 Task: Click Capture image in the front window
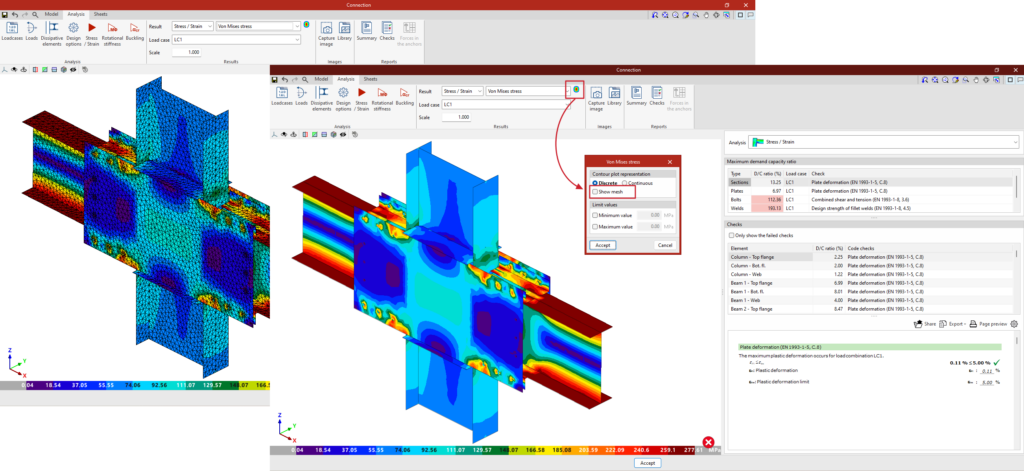(596, 99)
